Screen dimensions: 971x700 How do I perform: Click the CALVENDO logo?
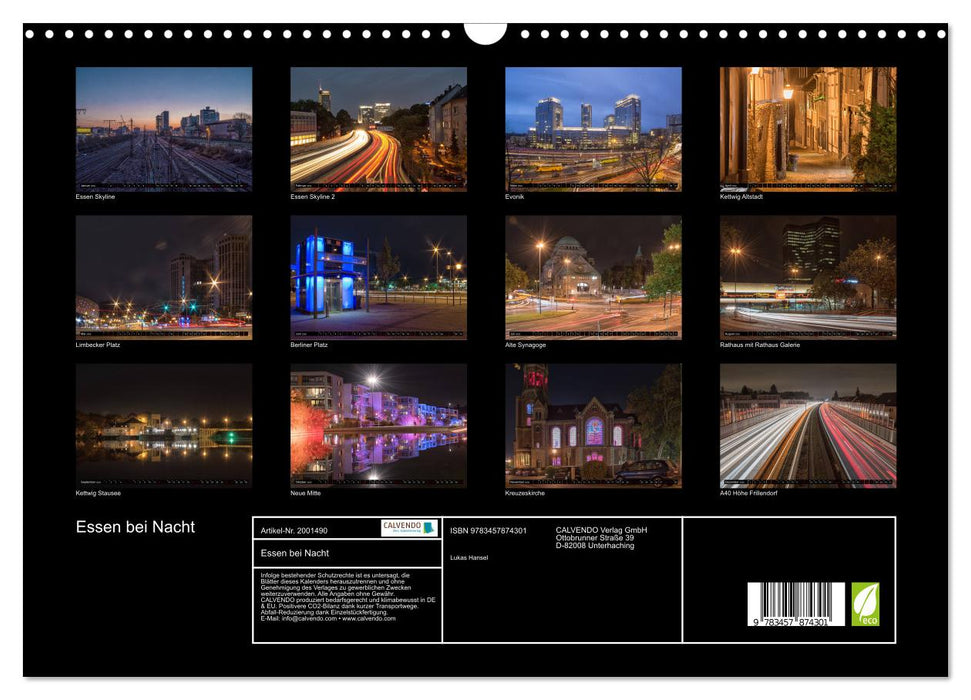(408, 528)
